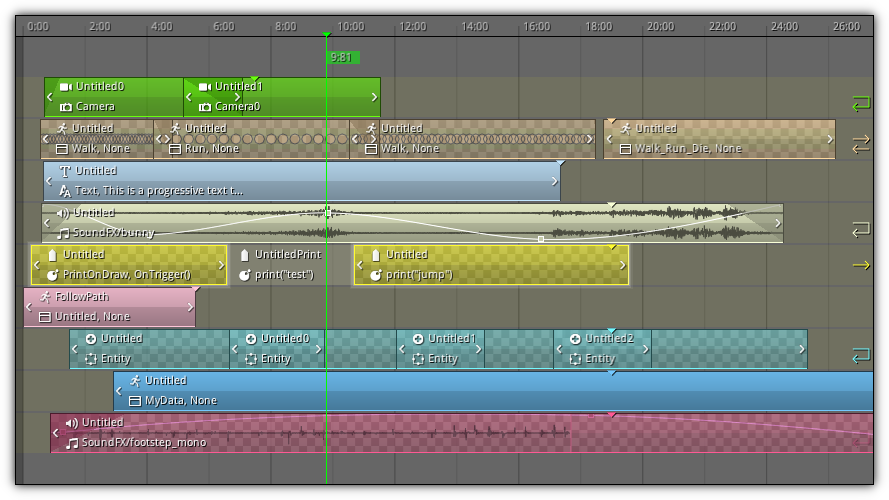Click the music note icon beside SoundFX/bunny
This screenshot has width=889, height=500.
coord(64,233)
